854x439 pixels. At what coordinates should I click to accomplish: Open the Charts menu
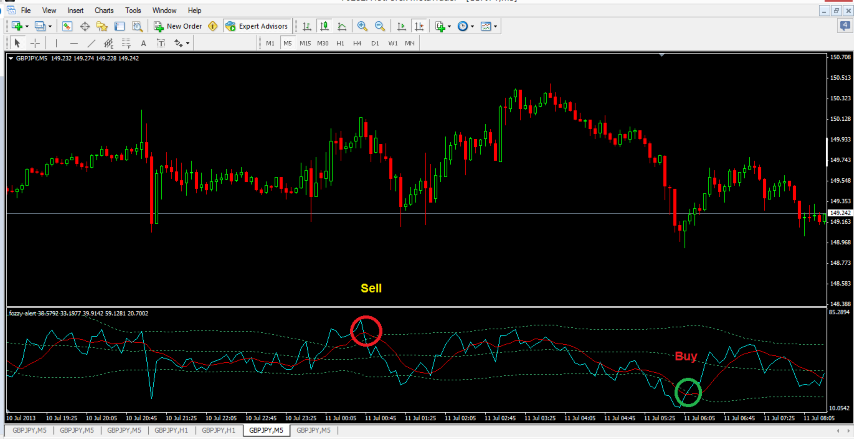(104, 10)
